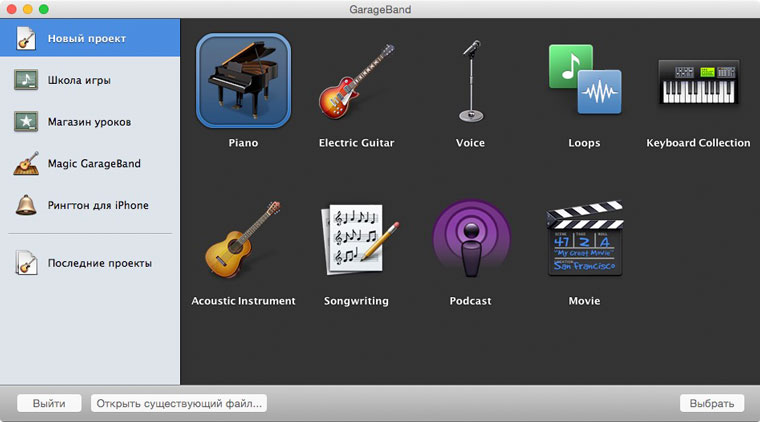Viewport: 760px width, 422px height.
Task: Click the Songwriting label text
Action: pyautogui.click(x=356, y=301)
